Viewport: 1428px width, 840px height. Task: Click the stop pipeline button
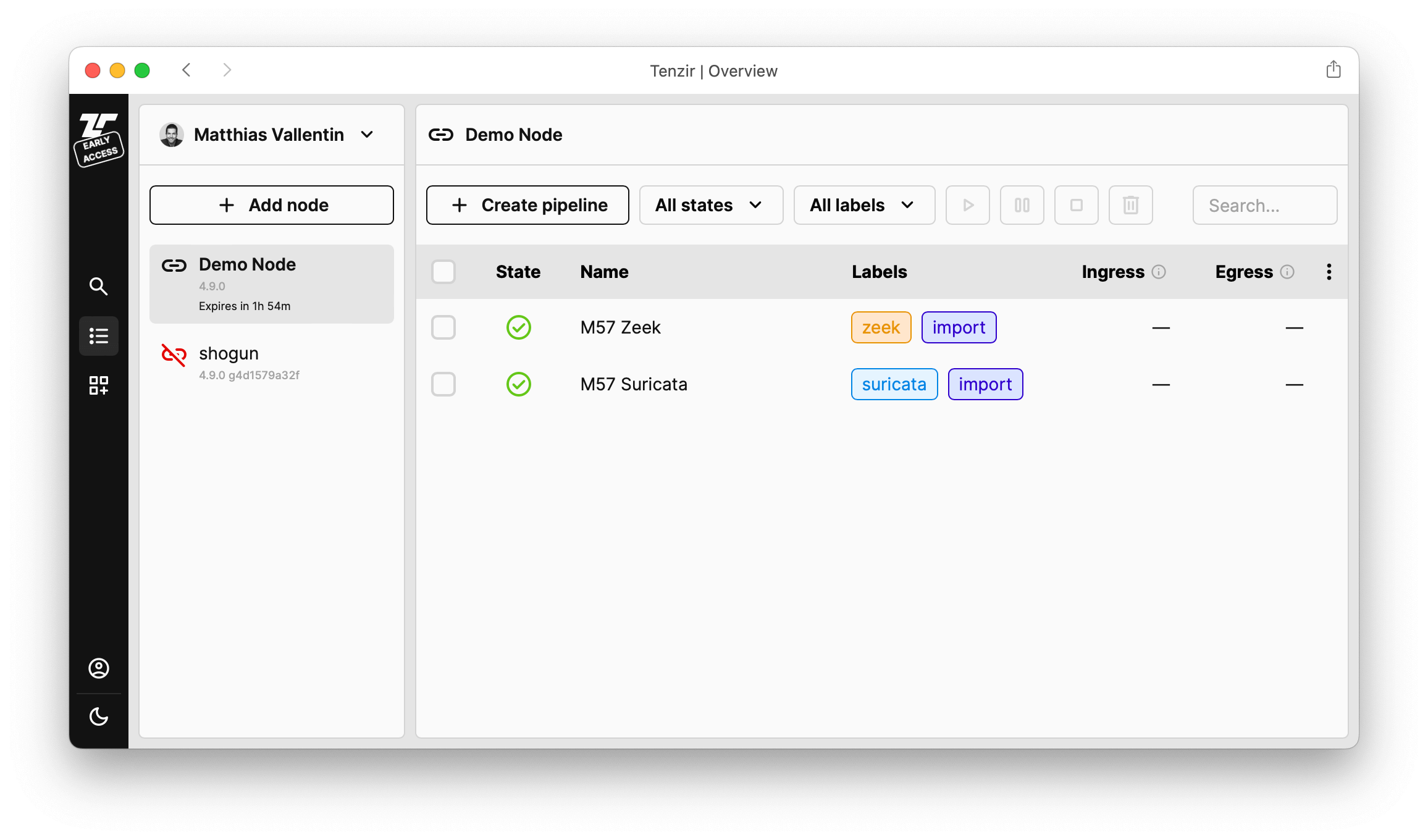click(1077, 205)
